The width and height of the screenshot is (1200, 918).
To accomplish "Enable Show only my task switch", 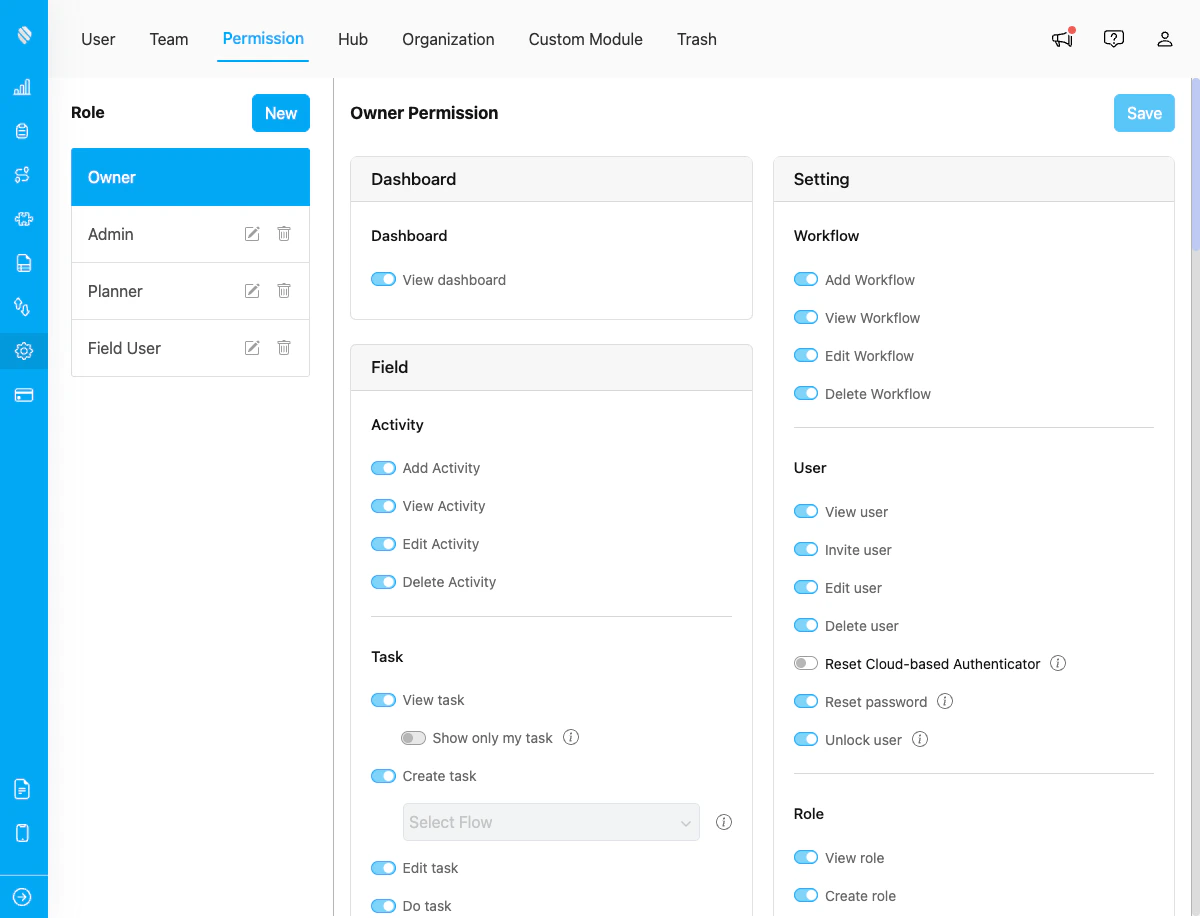I will click(x=413, y=738).
